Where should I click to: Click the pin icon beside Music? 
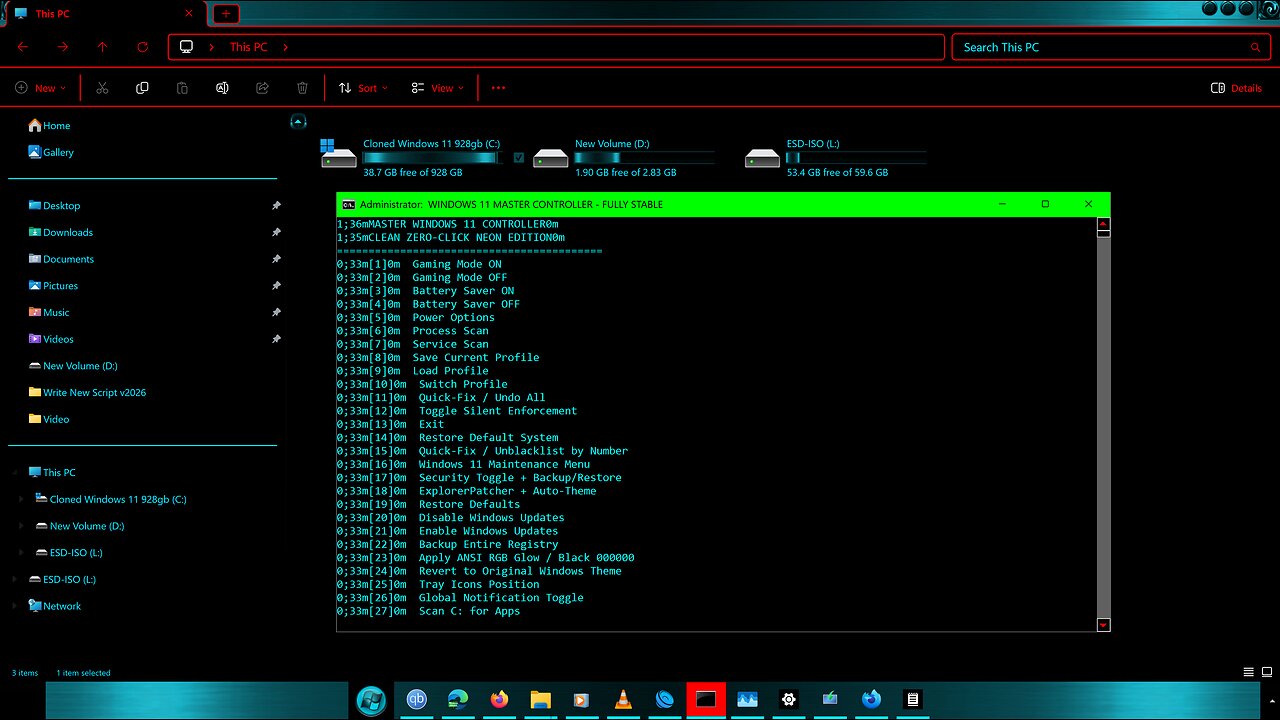[x=276, y=312]
